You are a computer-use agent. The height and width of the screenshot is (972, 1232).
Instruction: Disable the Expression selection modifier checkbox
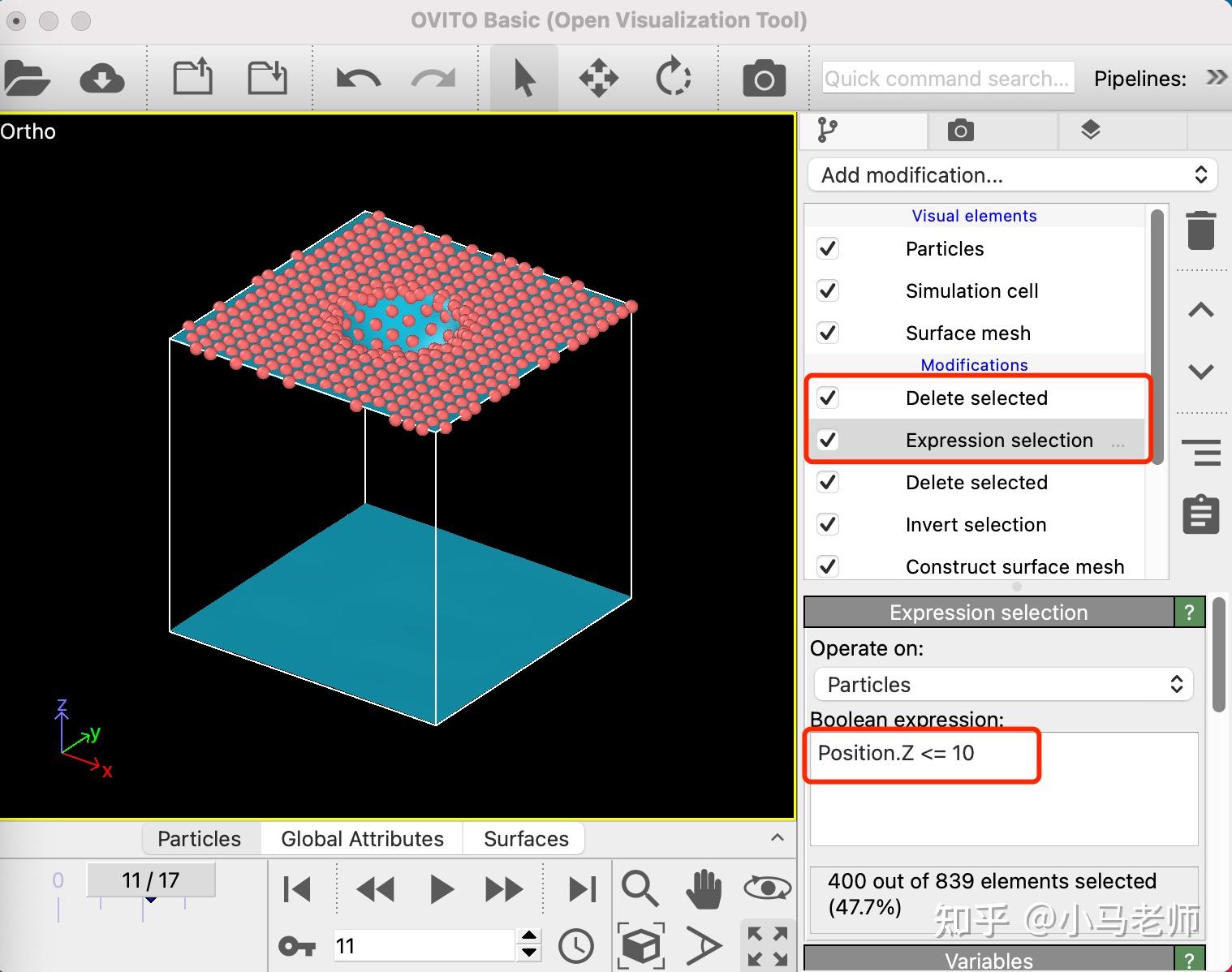(x=828, y=440)
